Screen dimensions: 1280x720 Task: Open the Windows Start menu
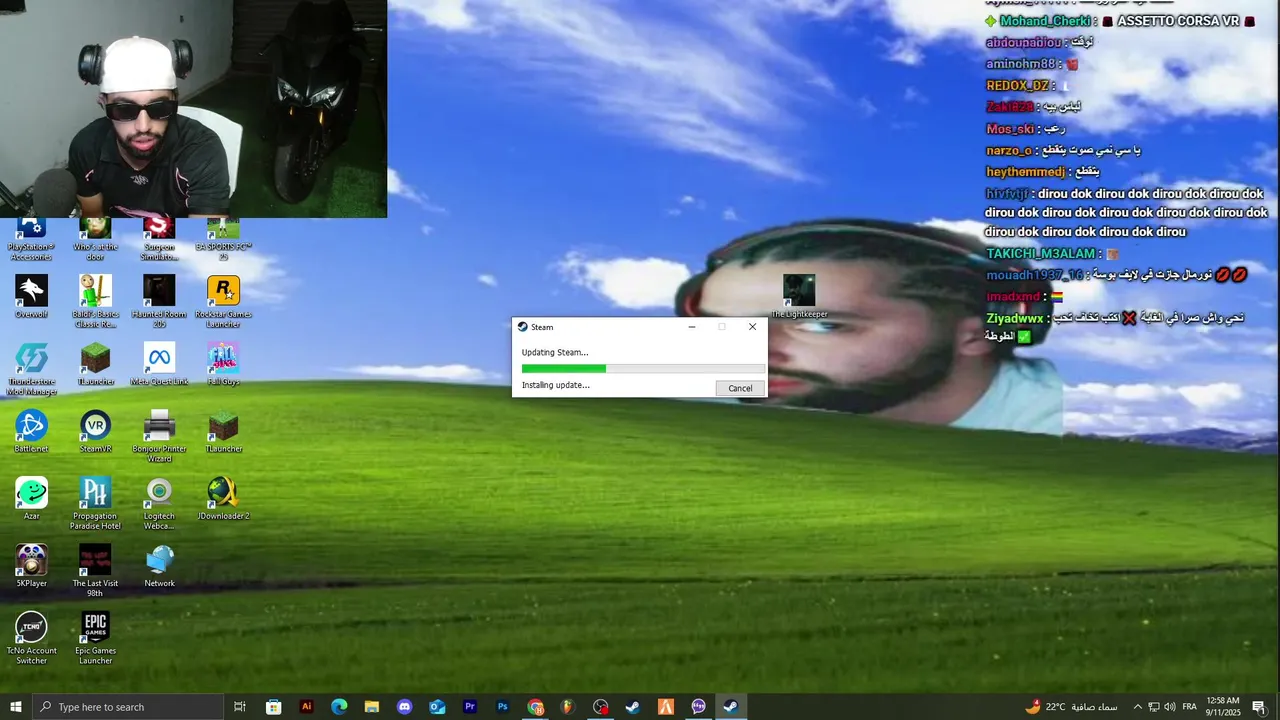click(15, 707)
